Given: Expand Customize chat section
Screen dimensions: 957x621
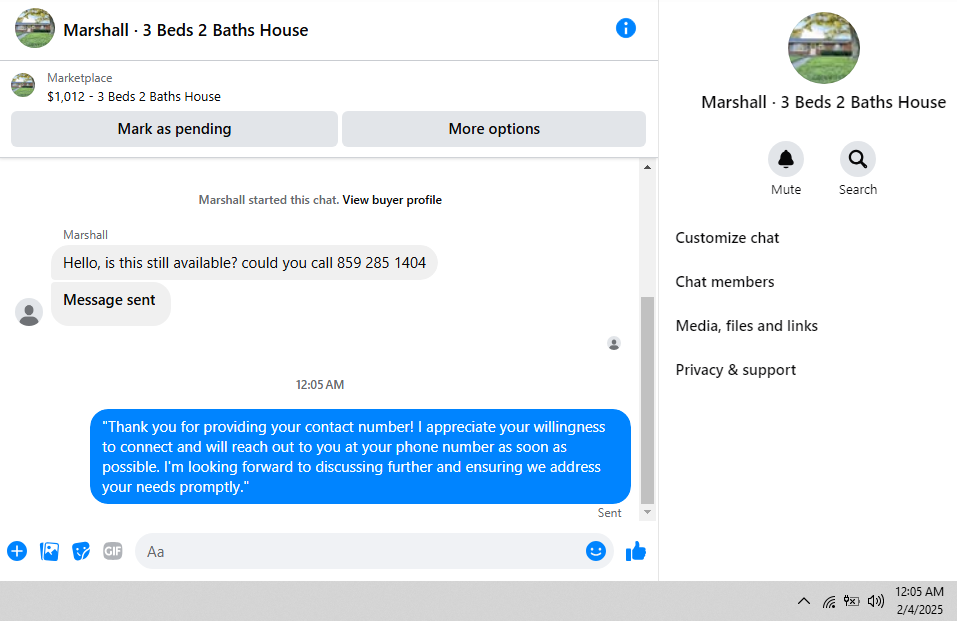Looking at the screenshot, I should click(x=727, y=238).
